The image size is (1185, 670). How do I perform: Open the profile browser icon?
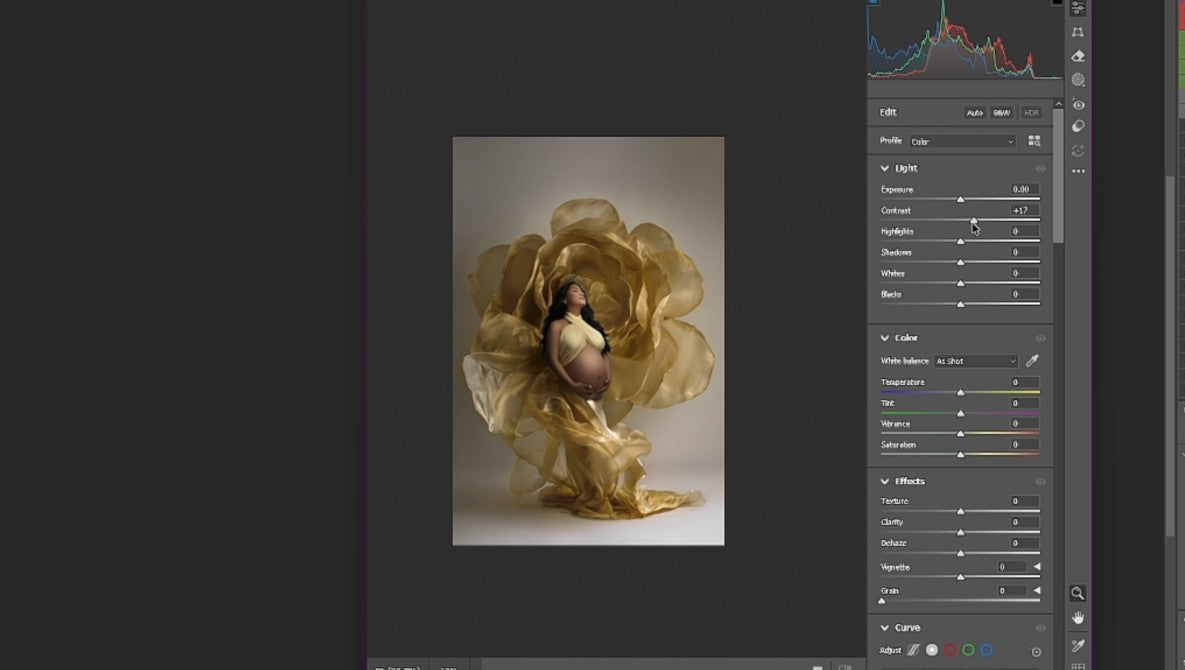point(1034,142)
